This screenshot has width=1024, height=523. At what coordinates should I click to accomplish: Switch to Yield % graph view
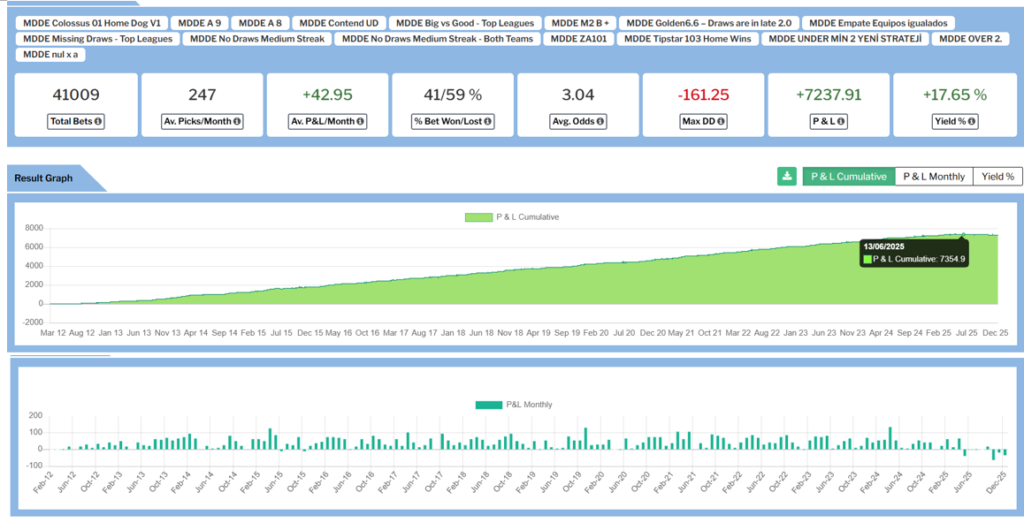pyautogui.click(x=997, y=176)
